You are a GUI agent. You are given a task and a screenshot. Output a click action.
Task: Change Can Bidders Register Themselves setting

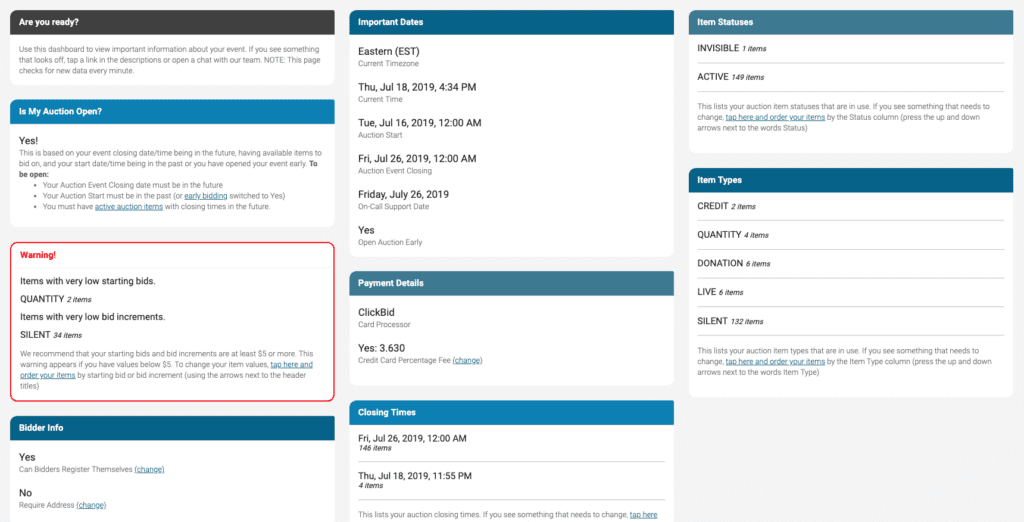pos(149,469)
